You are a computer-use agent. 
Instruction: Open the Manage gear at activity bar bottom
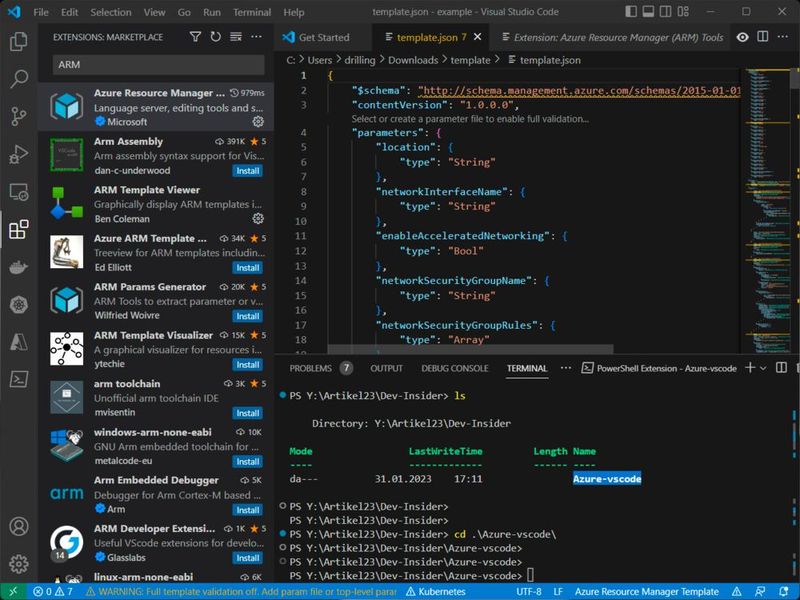pyautogui.click(x=19, y=564)
